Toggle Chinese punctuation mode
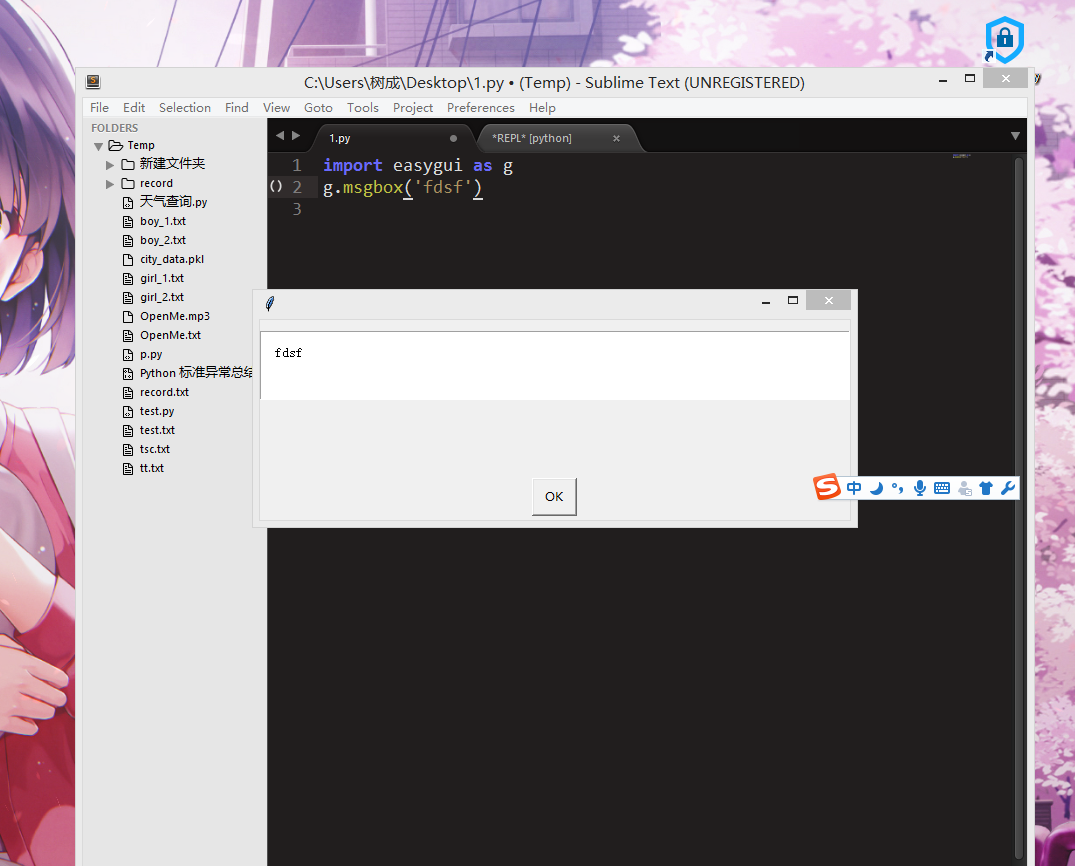The width and height of the screenshot is (1075, 866). click(897, 488)
